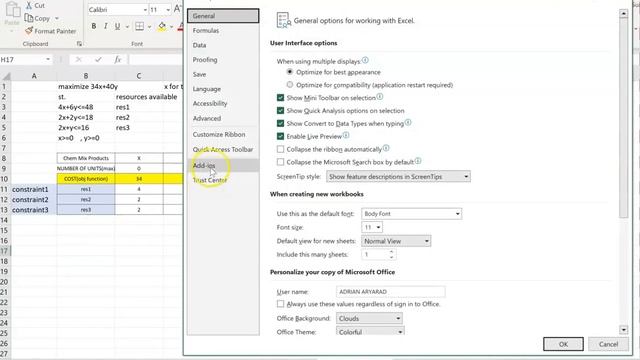640x360 pixels.
Task: Select Optimize for best appearance
Action: click(x=290, y=72)
